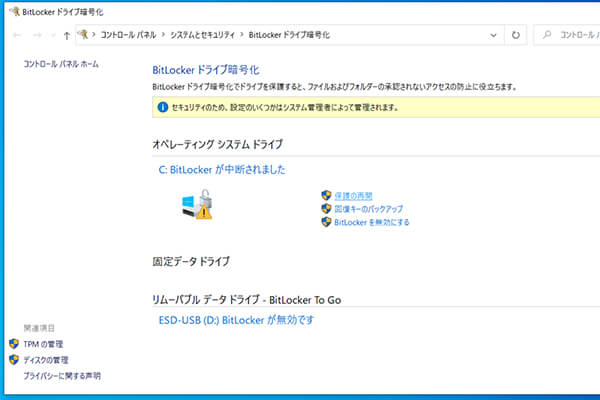The height and width of the screenshot is (400, 600).
Task: Focus the Control Panel search box
Action: pyautogui.click(x=567, y=35)
